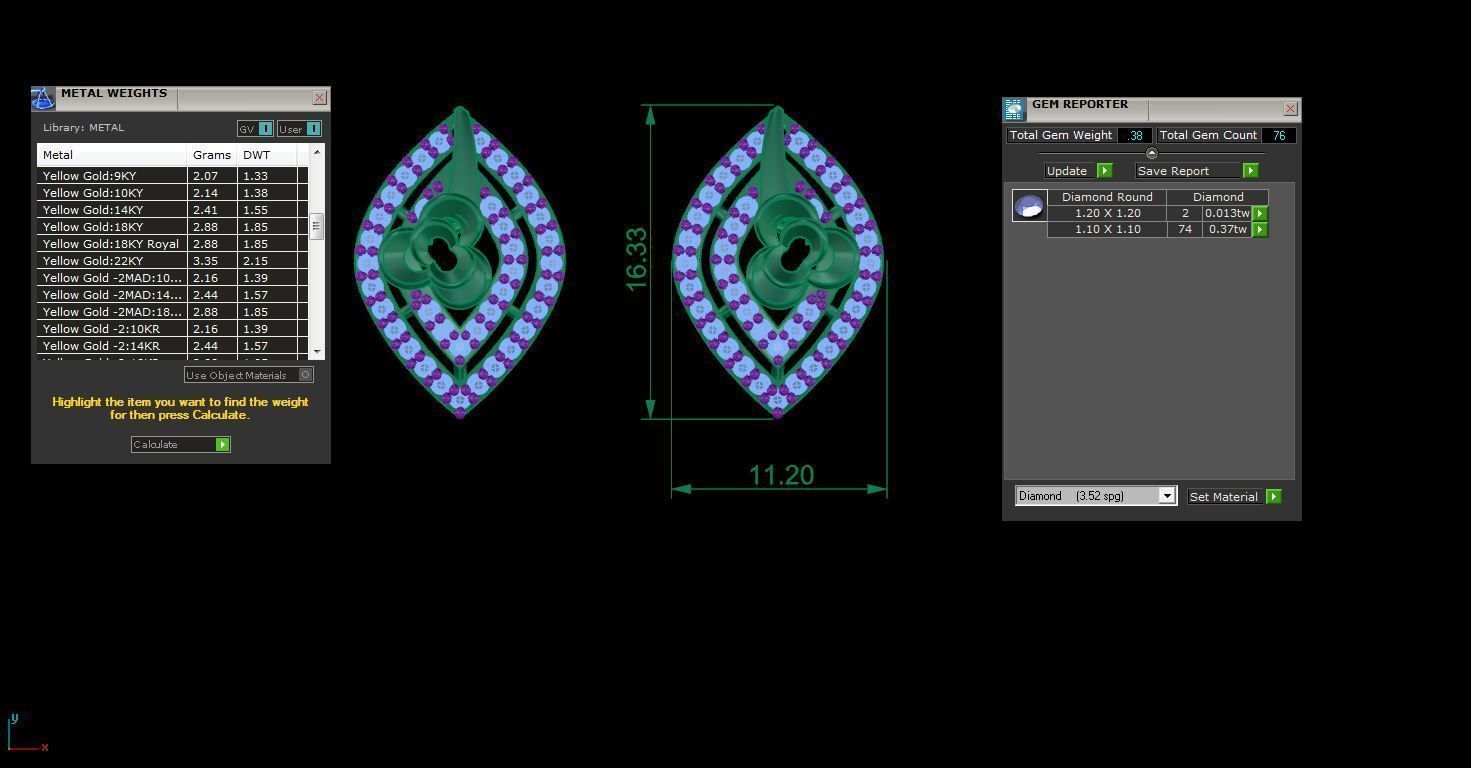The height and width of the screenshot is (768, 1471).
Task: Click the left earring model in viewport
Action: pos(460,262)
